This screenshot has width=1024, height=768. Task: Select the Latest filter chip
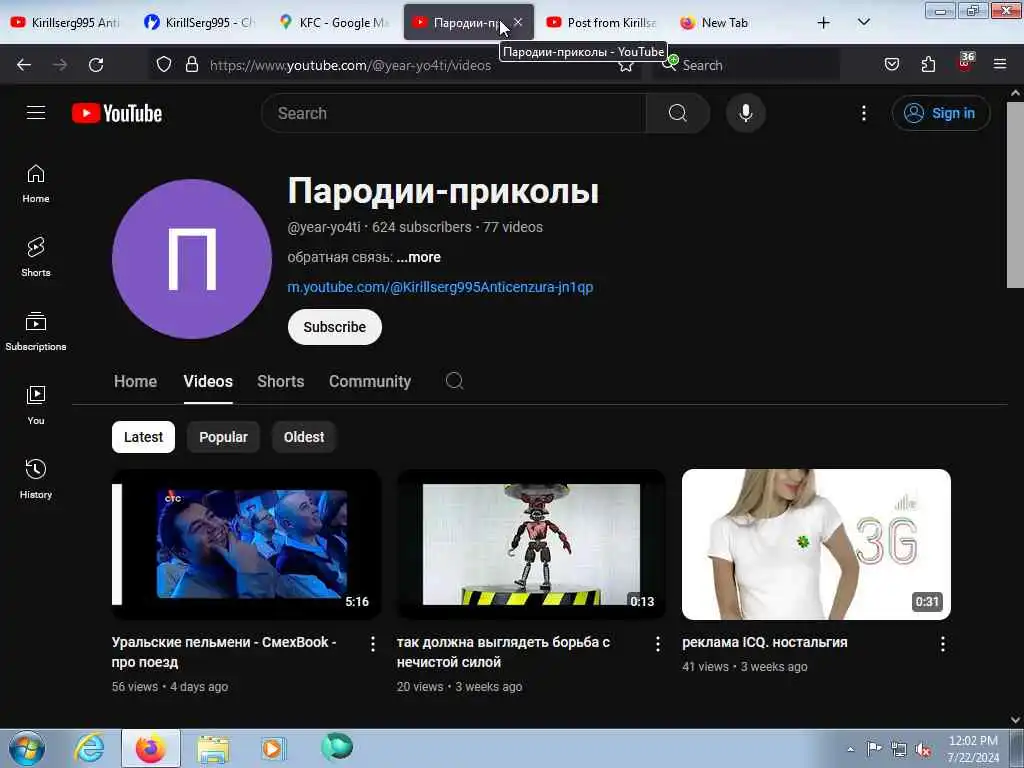pos(143,437)
